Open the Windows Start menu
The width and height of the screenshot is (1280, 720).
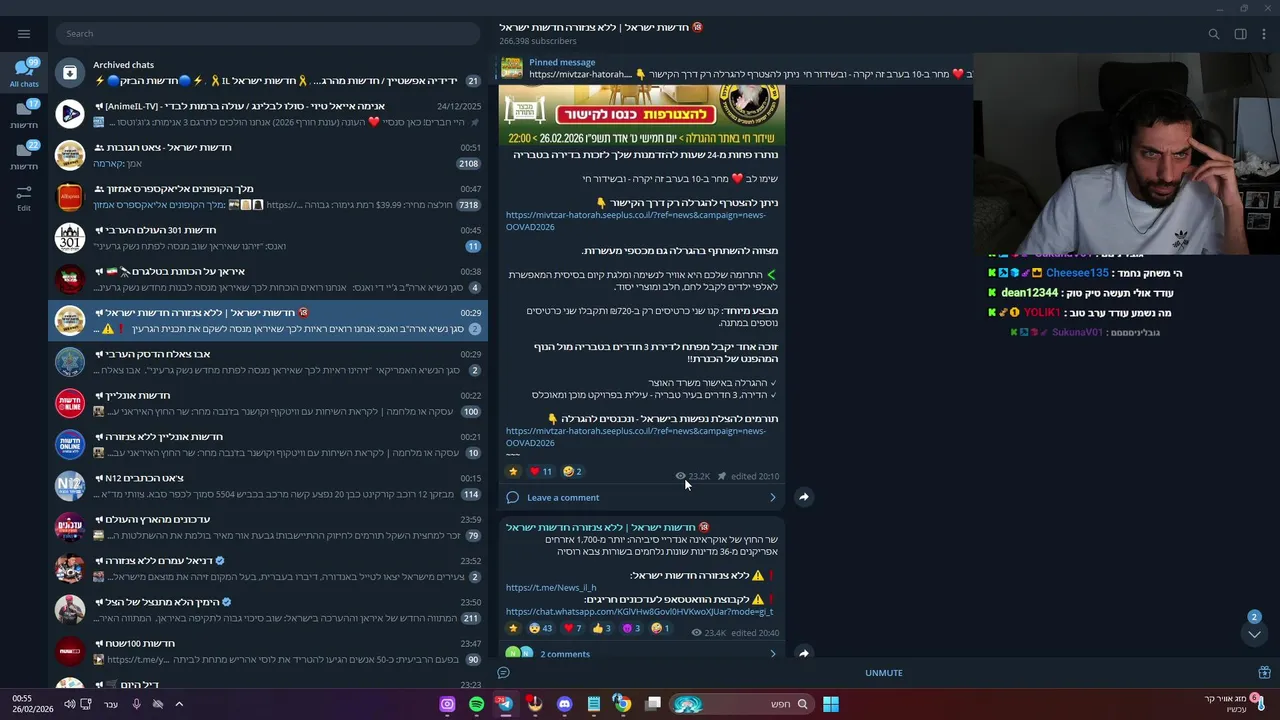830,704
